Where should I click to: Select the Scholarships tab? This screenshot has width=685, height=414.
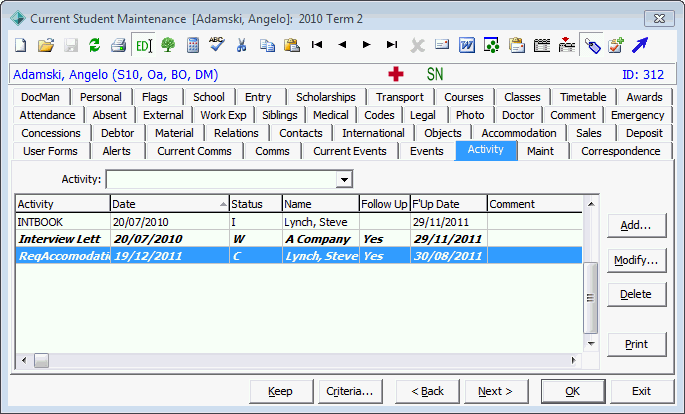click(x=326, y=97)
